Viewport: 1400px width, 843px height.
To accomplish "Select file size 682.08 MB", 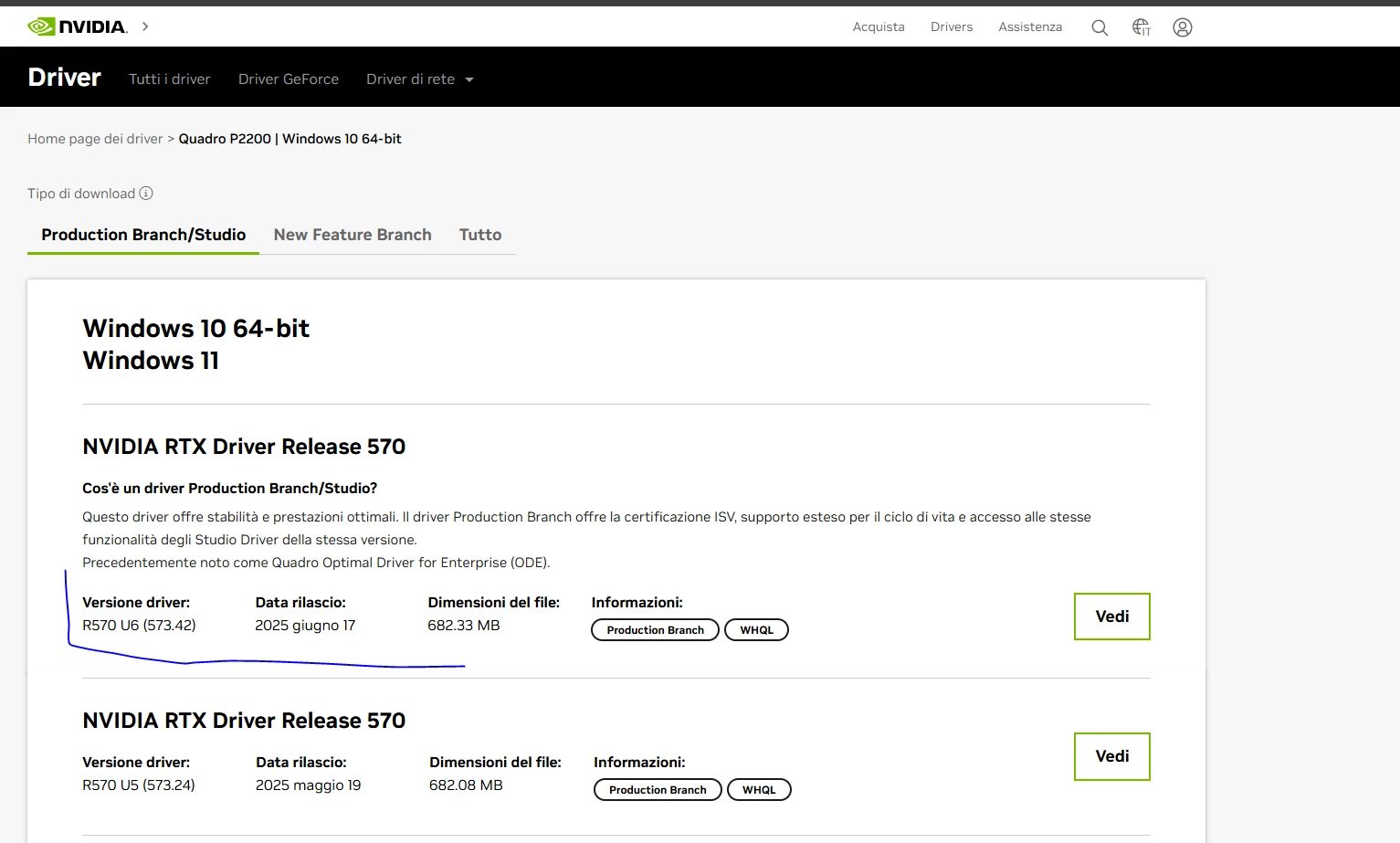I will pos(466,785).
